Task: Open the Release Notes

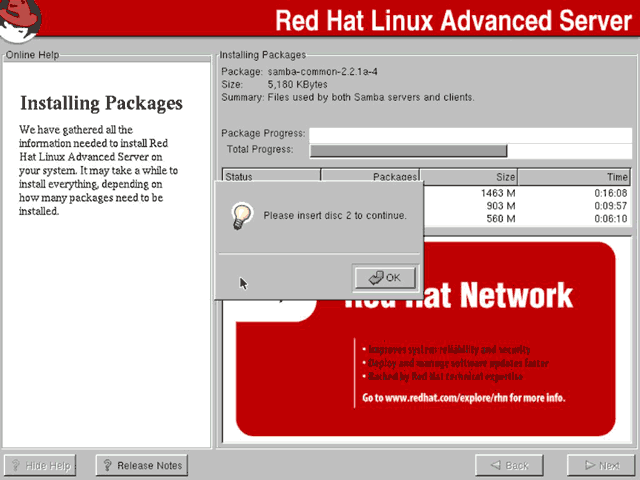Action: (x=142, y=465)
